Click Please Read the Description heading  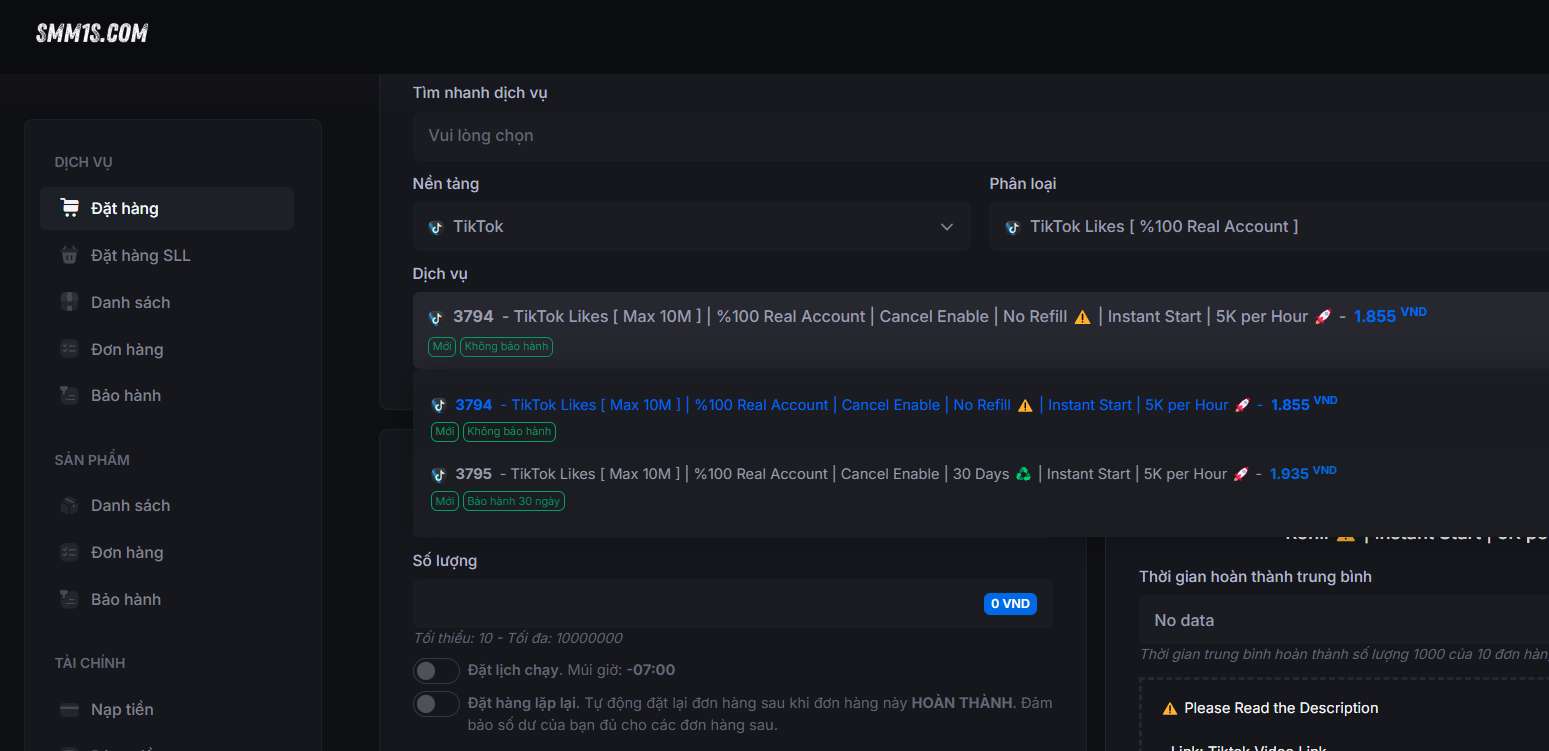click(1281, 708)
